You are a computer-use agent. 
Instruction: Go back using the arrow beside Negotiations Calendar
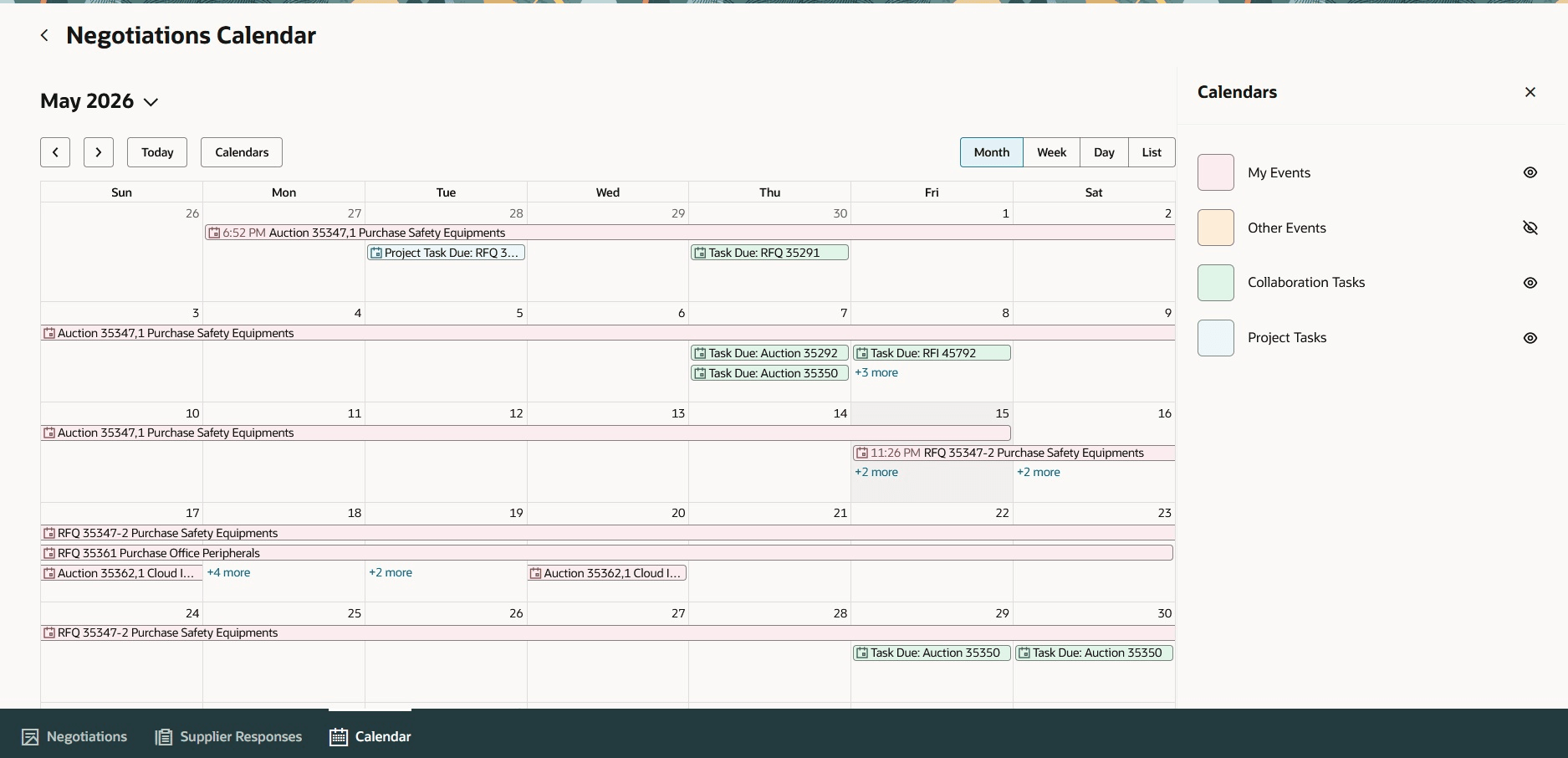44,35
